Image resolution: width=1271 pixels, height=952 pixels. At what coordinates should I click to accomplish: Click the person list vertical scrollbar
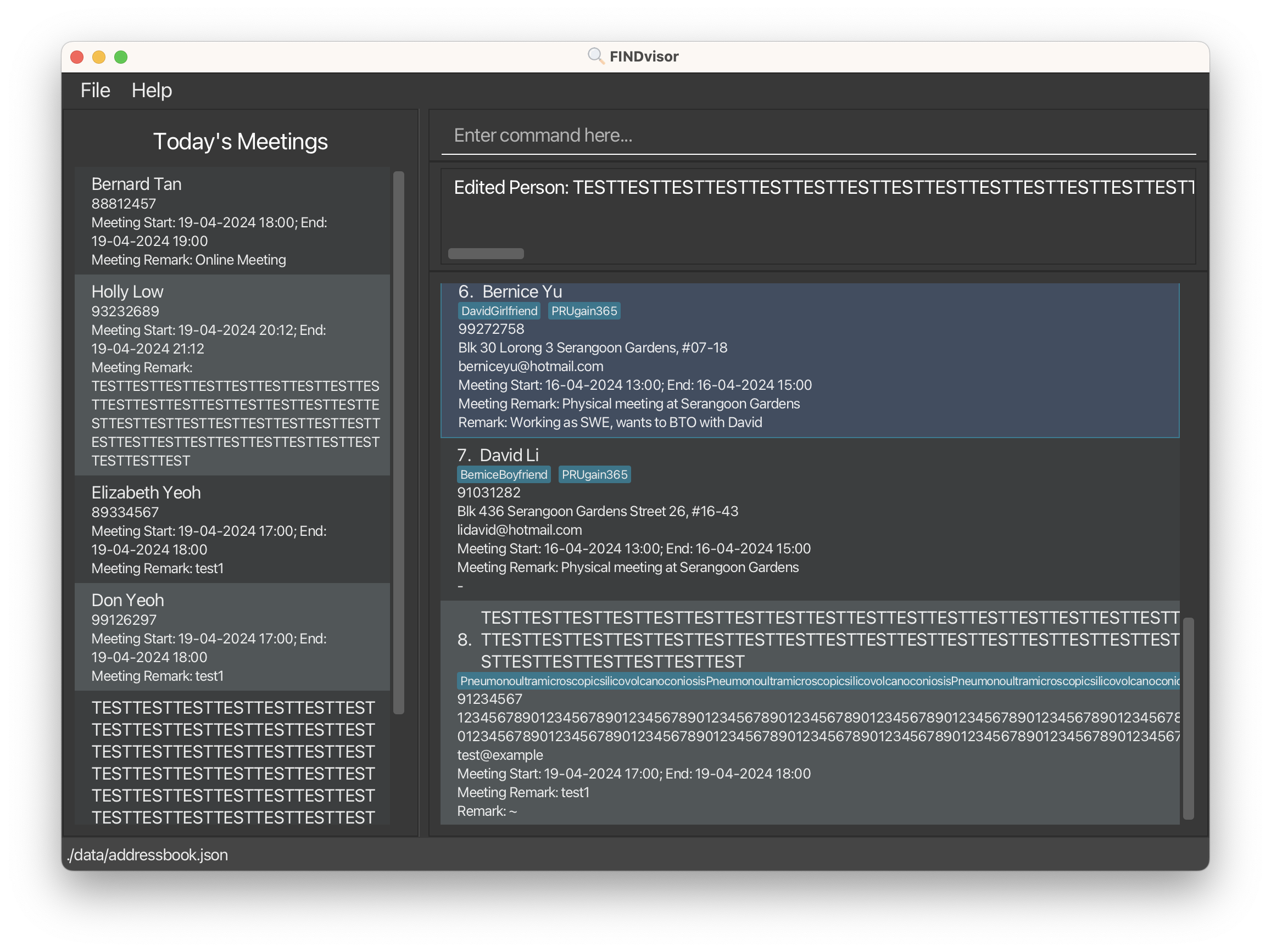(1188, 718)
